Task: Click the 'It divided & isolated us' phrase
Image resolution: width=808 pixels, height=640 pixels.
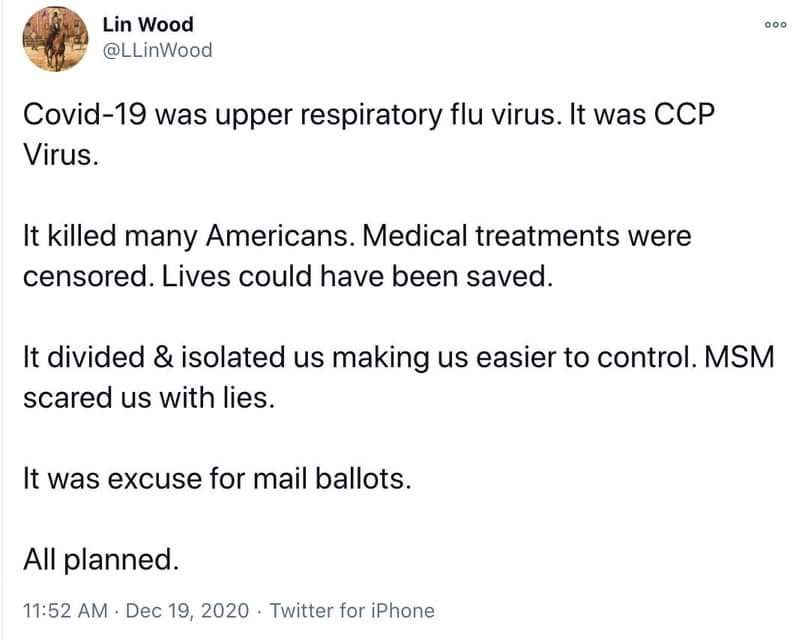Action: click(x=173, y=358)
